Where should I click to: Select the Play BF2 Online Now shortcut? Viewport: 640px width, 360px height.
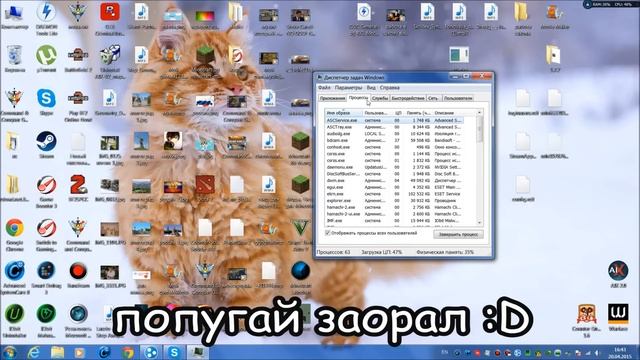point(78,106)
